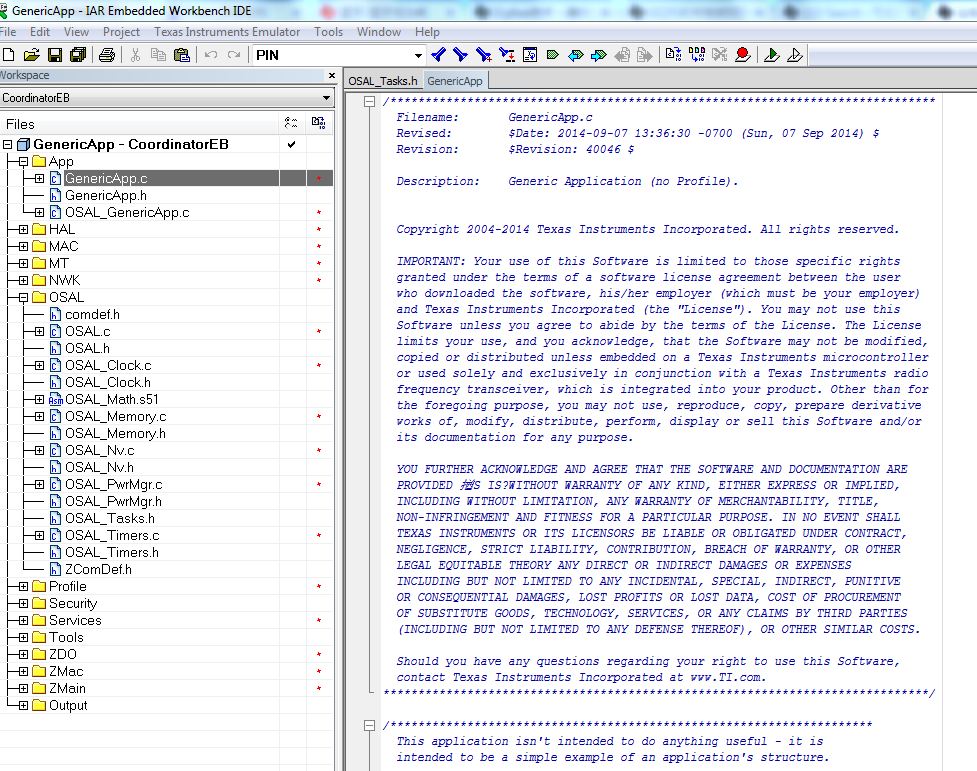Click the Copy icon in the toolbar
977x771 pixels.
click(x=158, y=55)
